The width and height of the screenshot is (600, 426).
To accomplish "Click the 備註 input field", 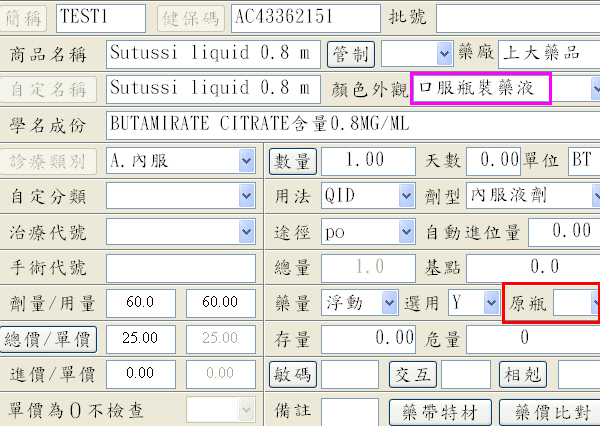I will 349,410.
